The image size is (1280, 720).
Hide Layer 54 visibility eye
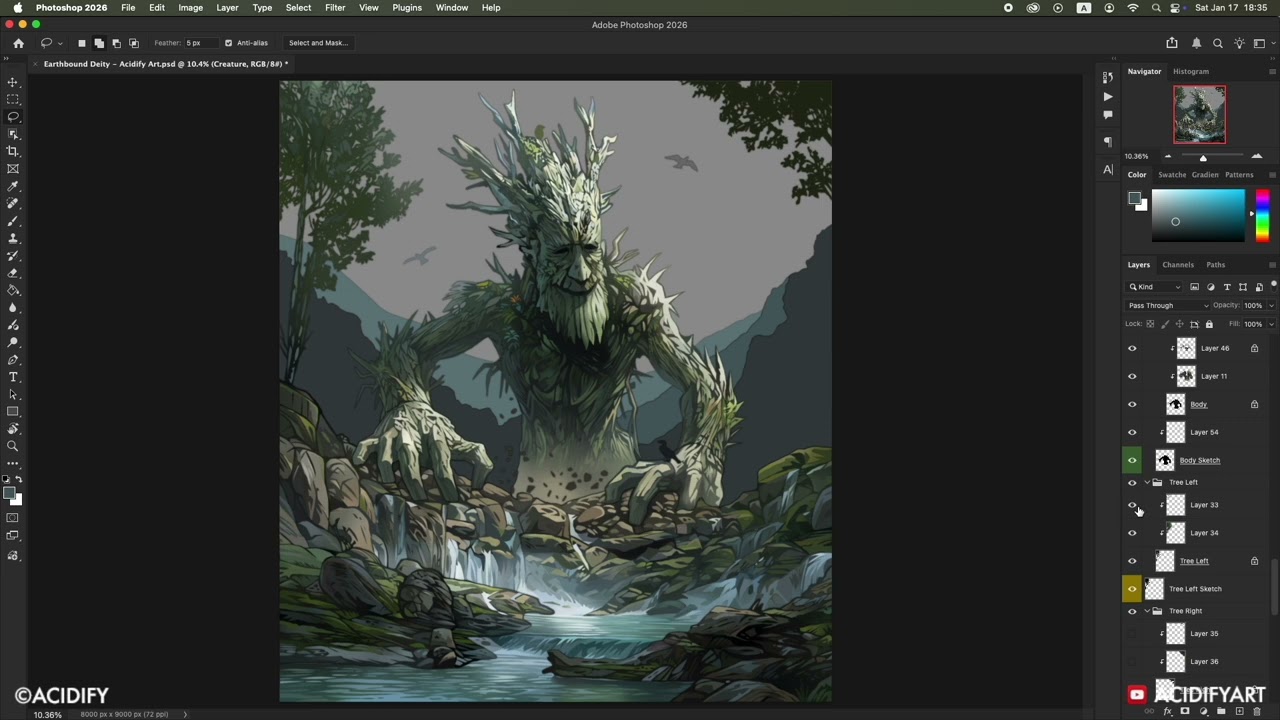point(1132,432)
